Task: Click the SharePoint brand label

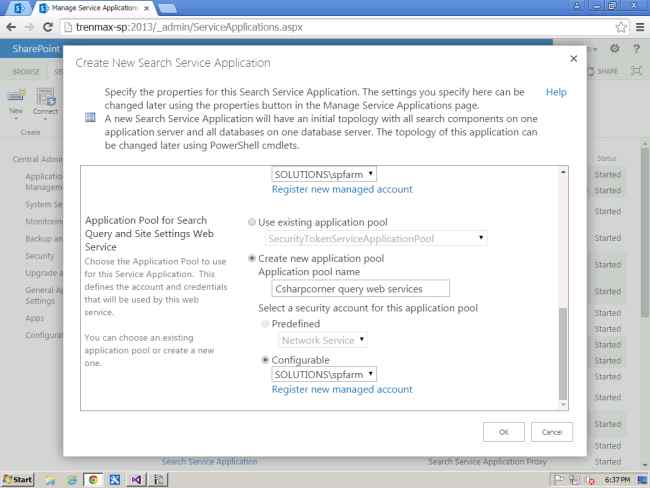Action: pyautogui.click(x=36, y=49)
